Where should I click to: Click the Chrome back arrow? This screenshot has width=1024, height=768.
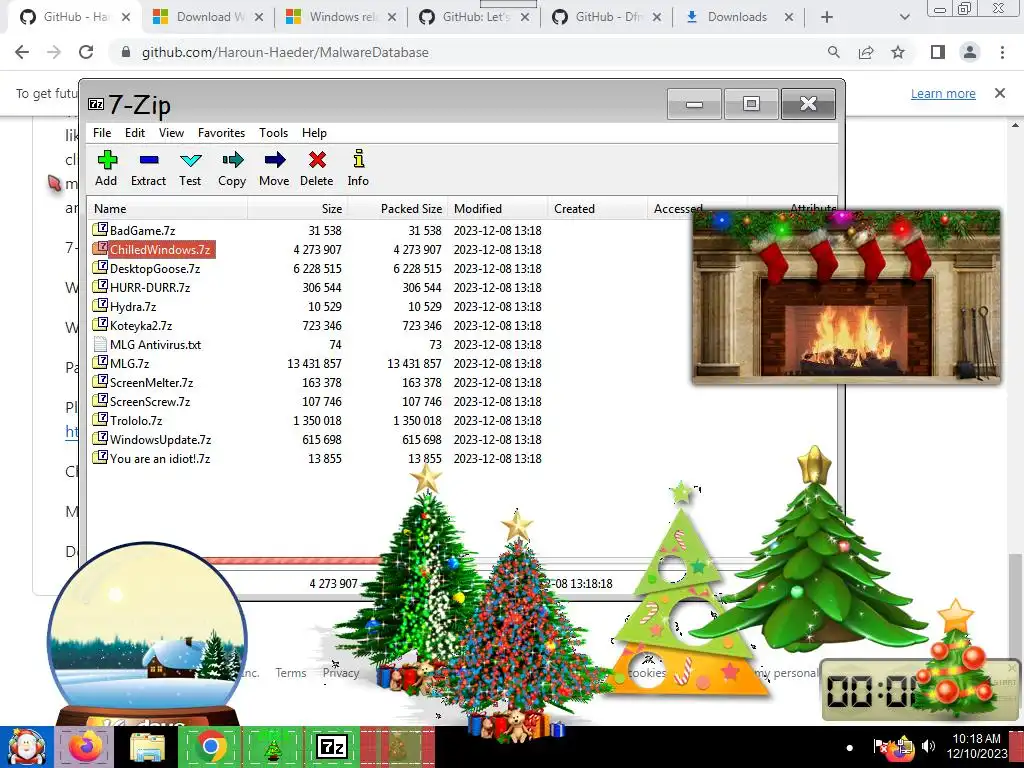coord(22,52)
